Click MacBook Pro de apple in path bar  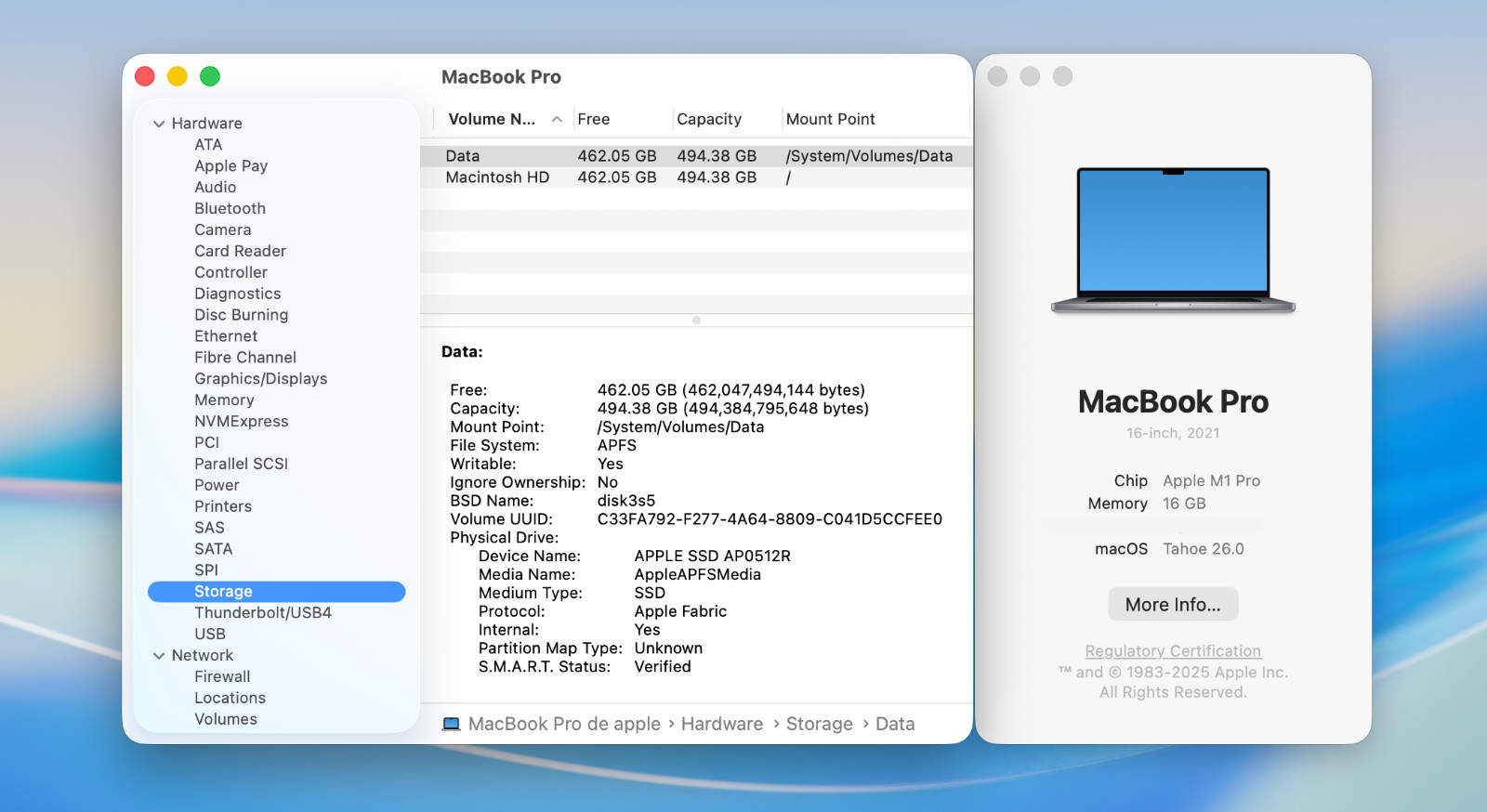[x=564, y=725]
